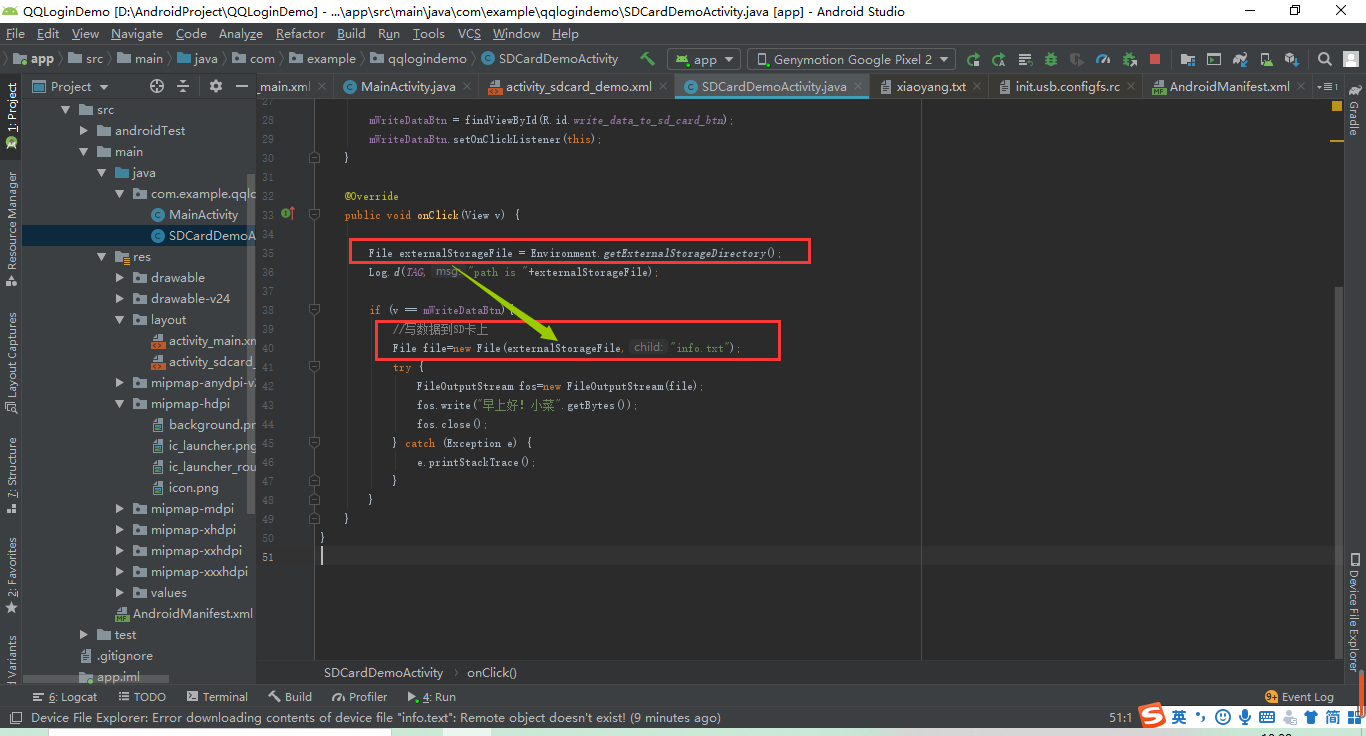Close the SDCardDemoActivity.java tab

point(859,87)
